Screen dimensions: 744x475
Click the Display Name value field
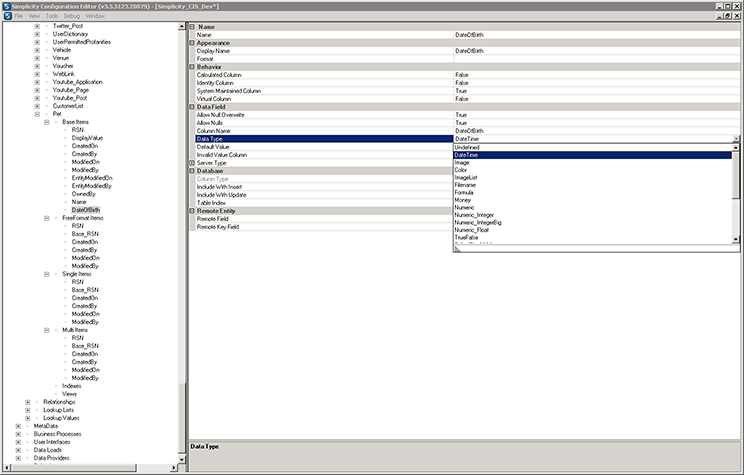(x=596, y=51)
